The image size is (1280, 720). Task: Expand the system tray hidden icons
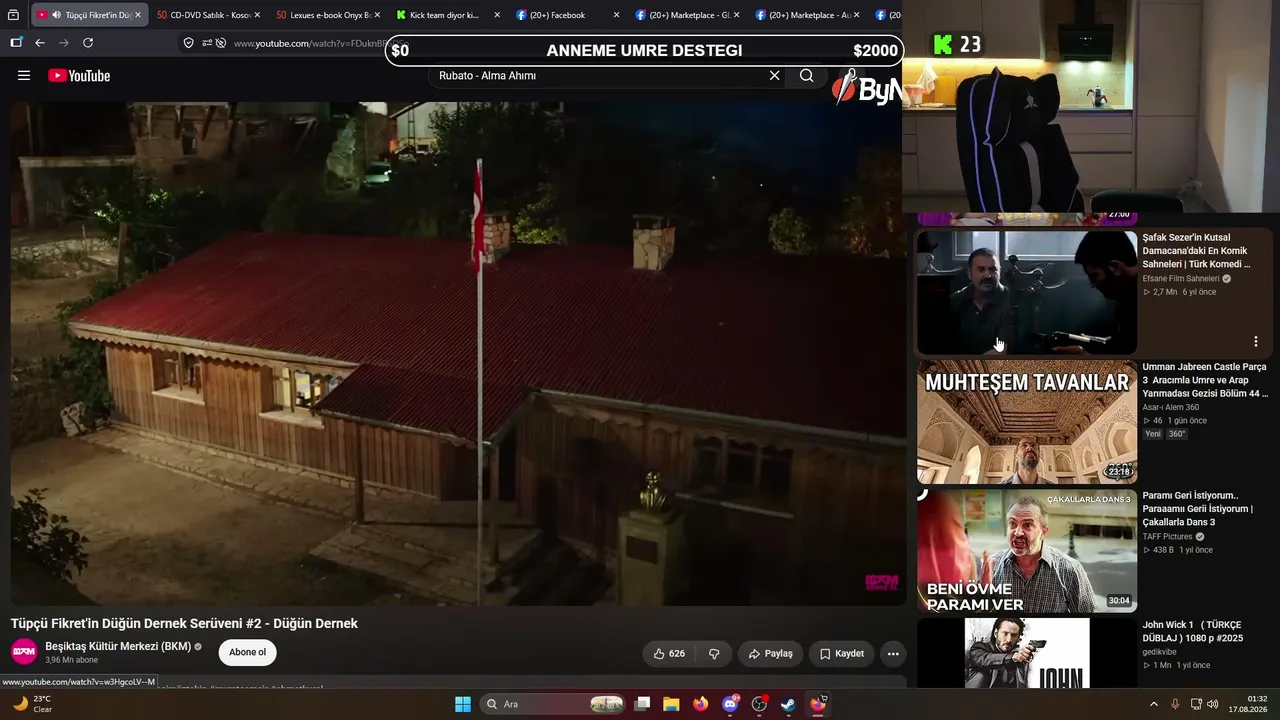[1153, 704]
